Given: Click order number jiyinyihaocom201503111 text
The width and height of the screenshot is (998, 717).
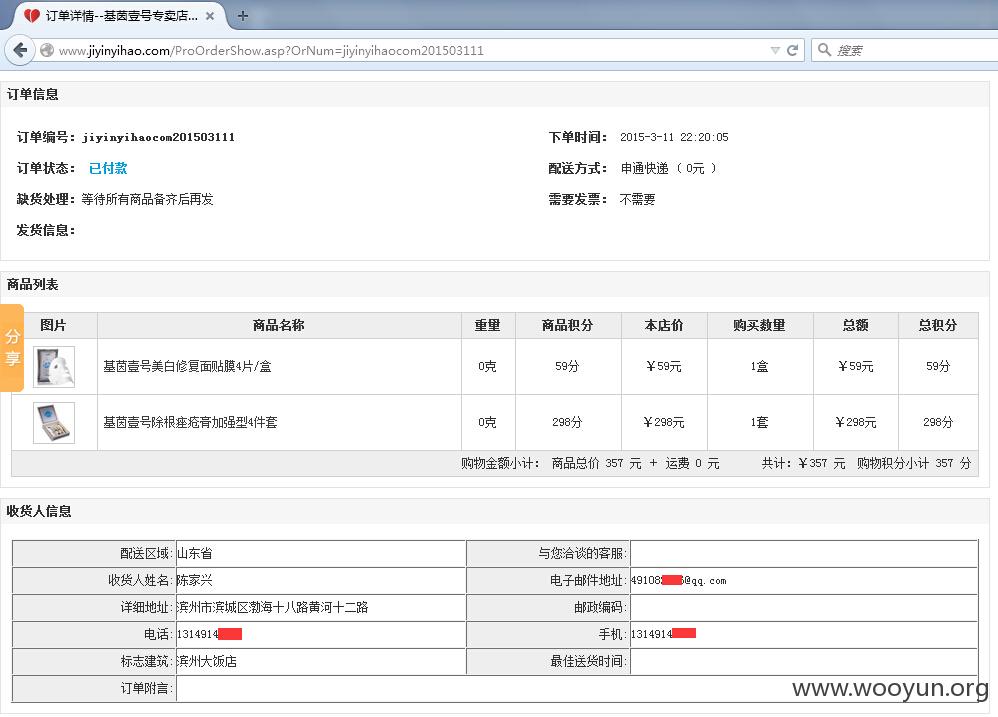Looking at the screenshot, I should (158, 137).
